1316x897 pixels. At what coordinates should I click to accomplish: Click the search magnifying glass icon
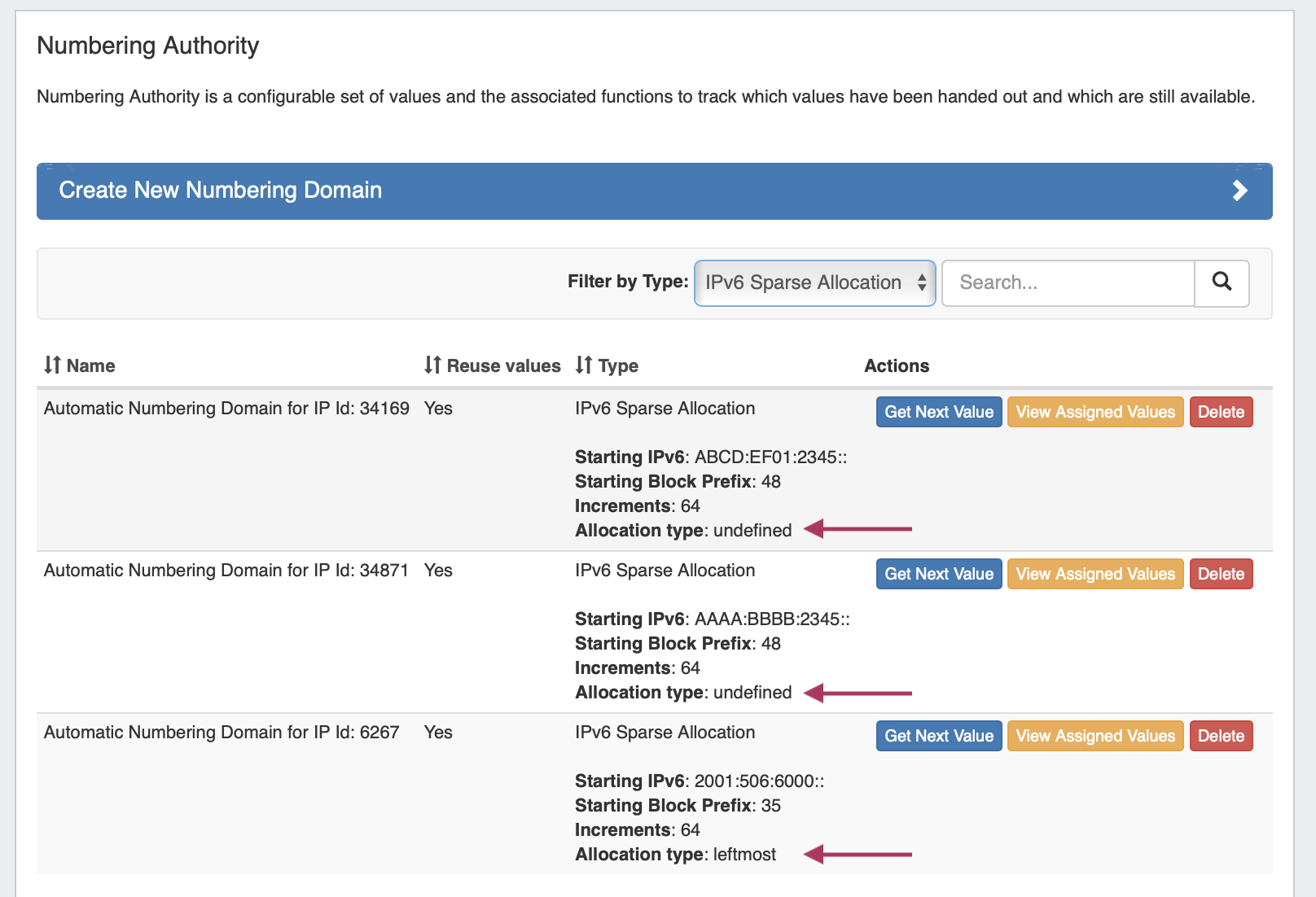point(1222,282)
